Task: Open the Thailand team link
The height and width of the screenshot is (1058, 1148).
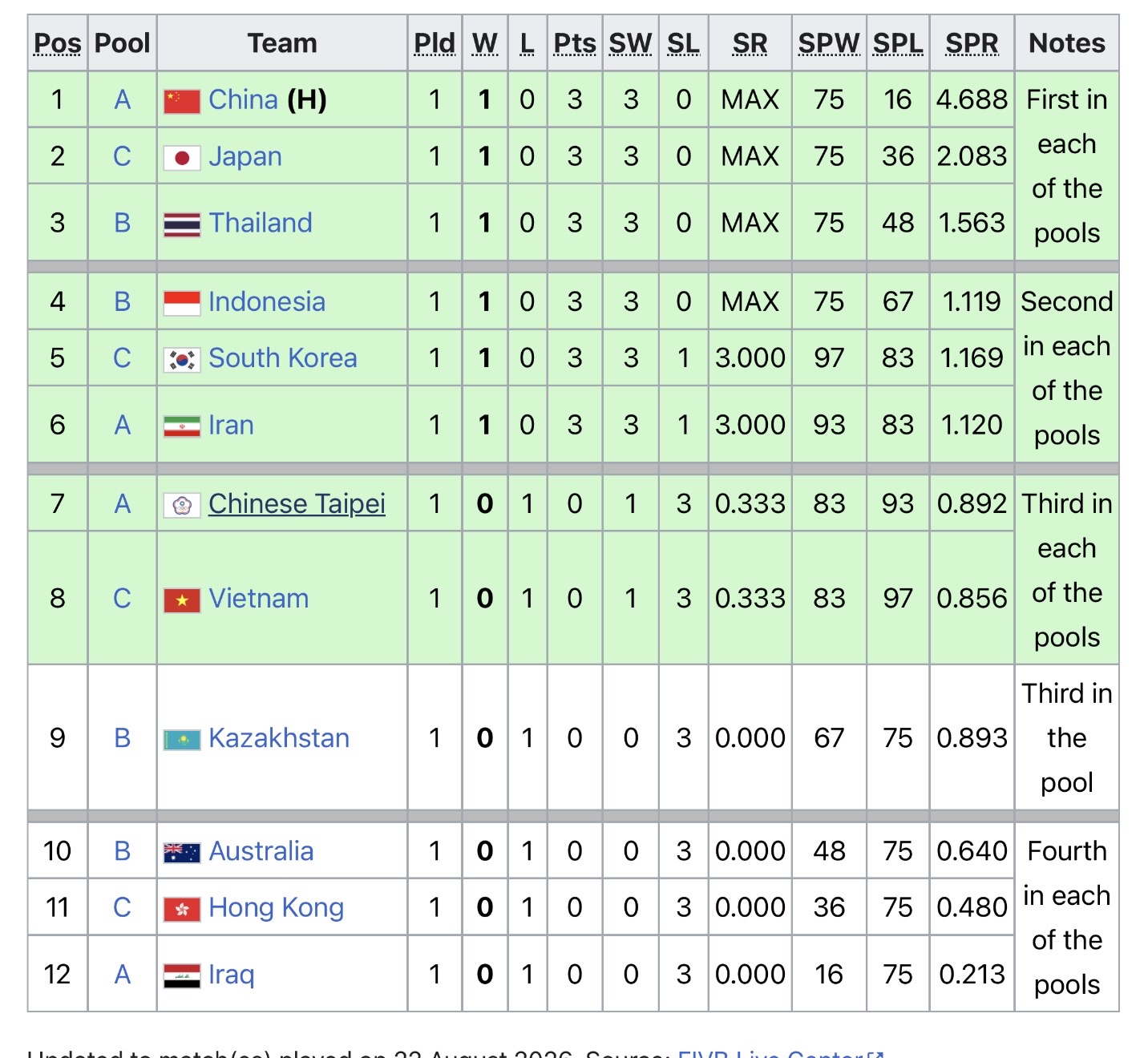Action: pyautogui.click(x=261, y=222)
